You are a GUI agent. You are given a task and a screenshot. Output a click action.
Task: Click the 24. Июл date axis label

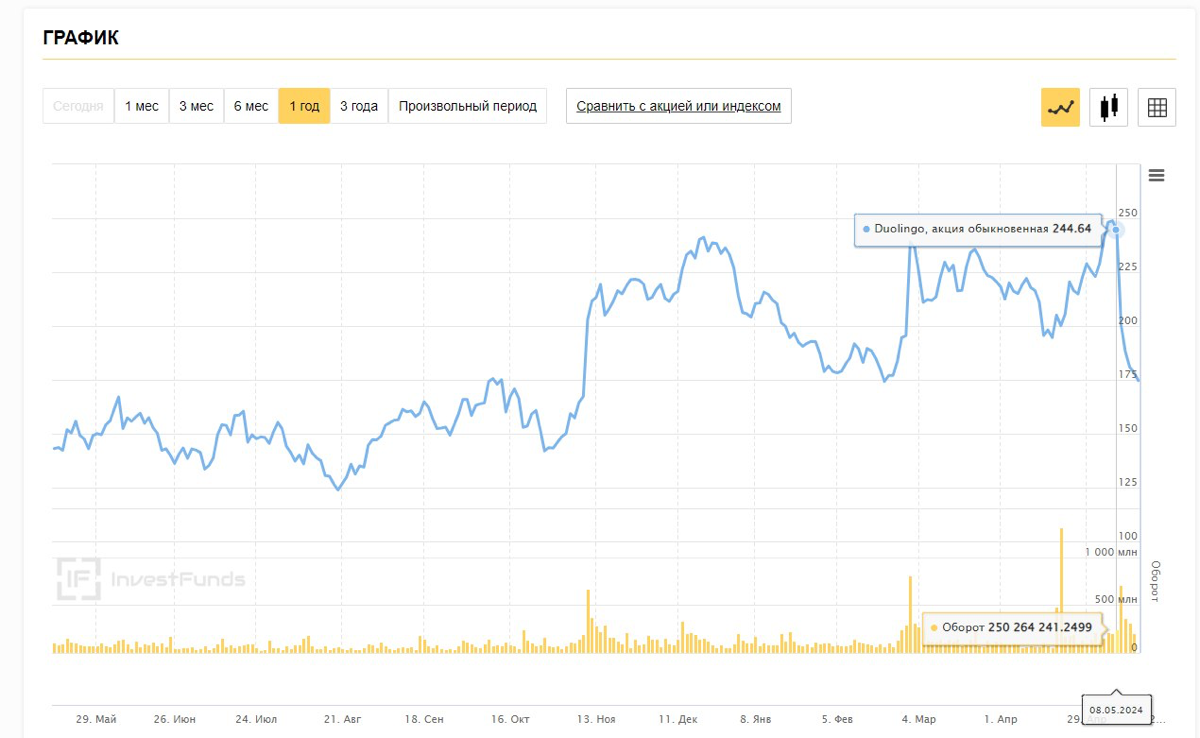[x=256, y=719]
